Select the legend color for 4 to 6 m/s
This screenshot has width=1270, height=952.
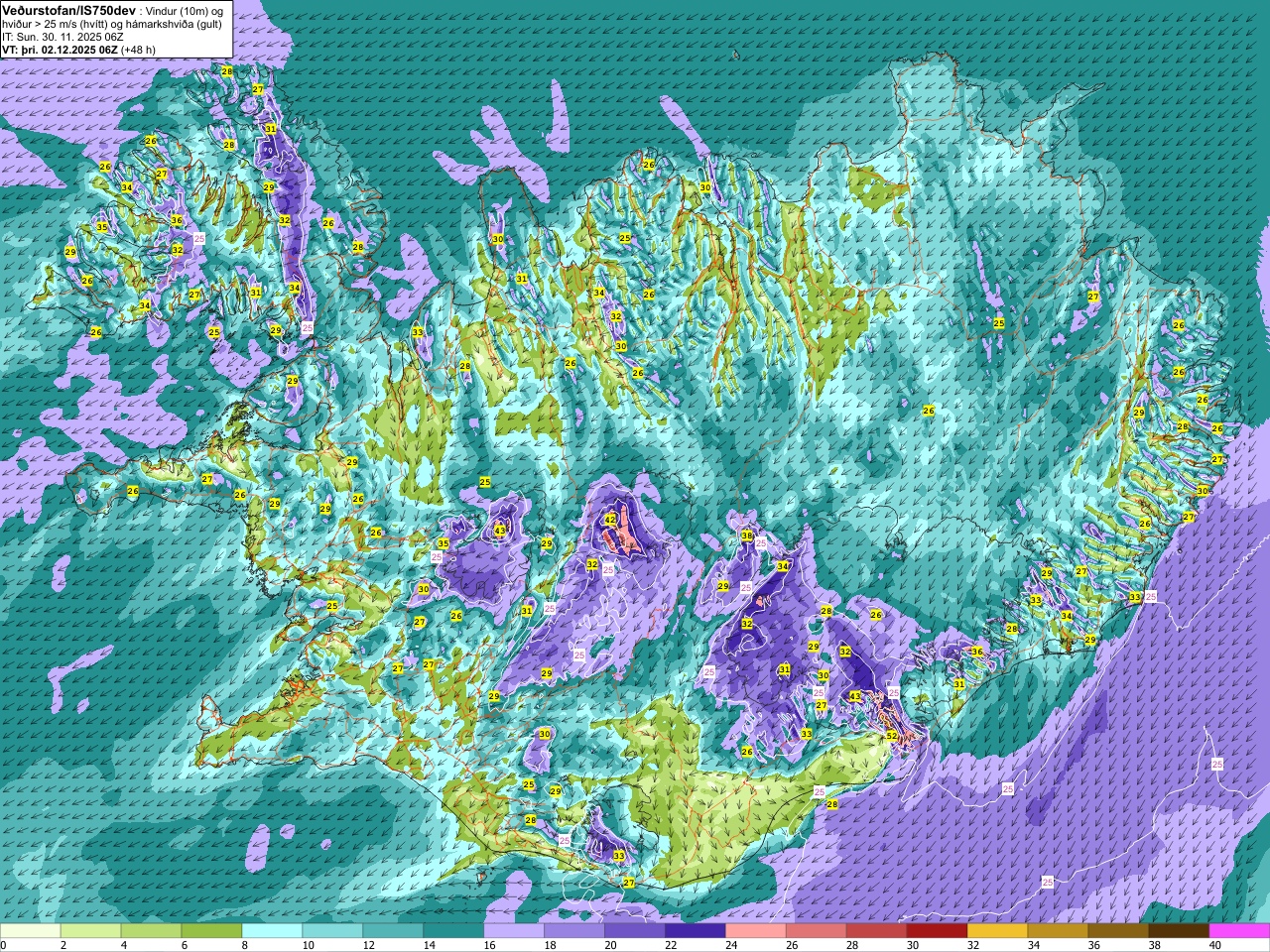click(x=152, y=931)
